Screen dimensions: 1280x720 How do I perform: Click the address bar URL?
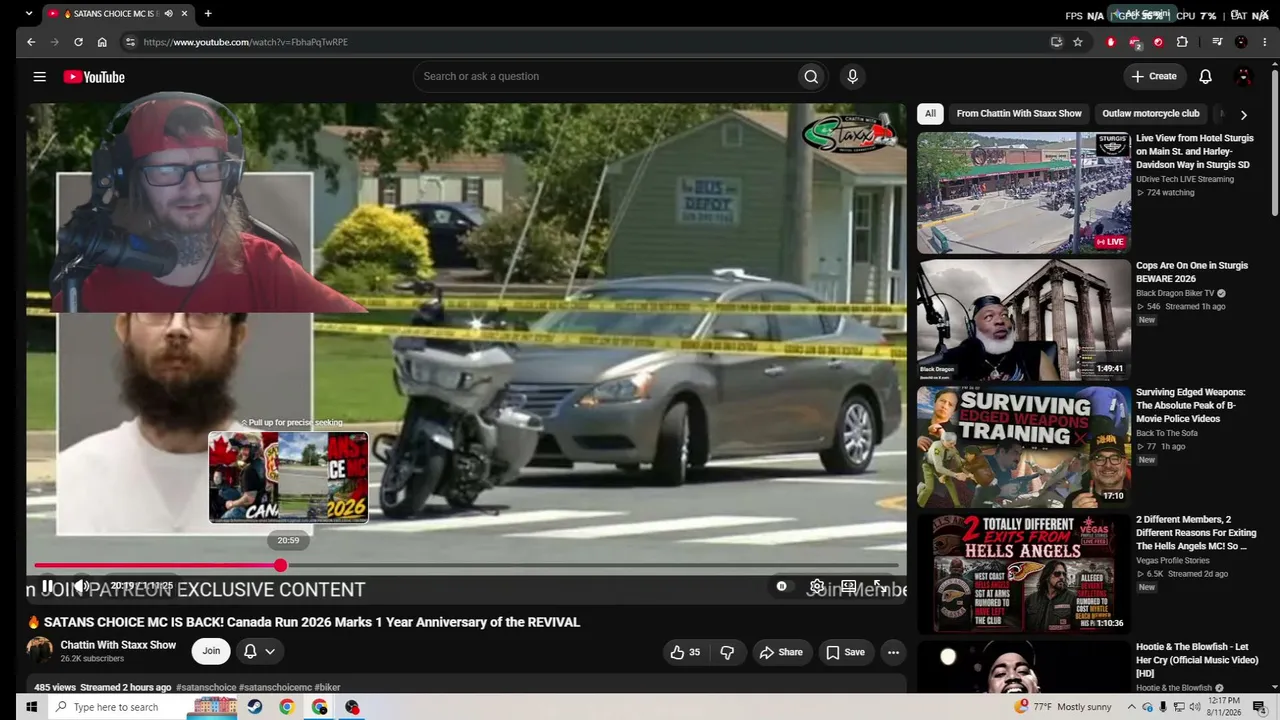246,42
